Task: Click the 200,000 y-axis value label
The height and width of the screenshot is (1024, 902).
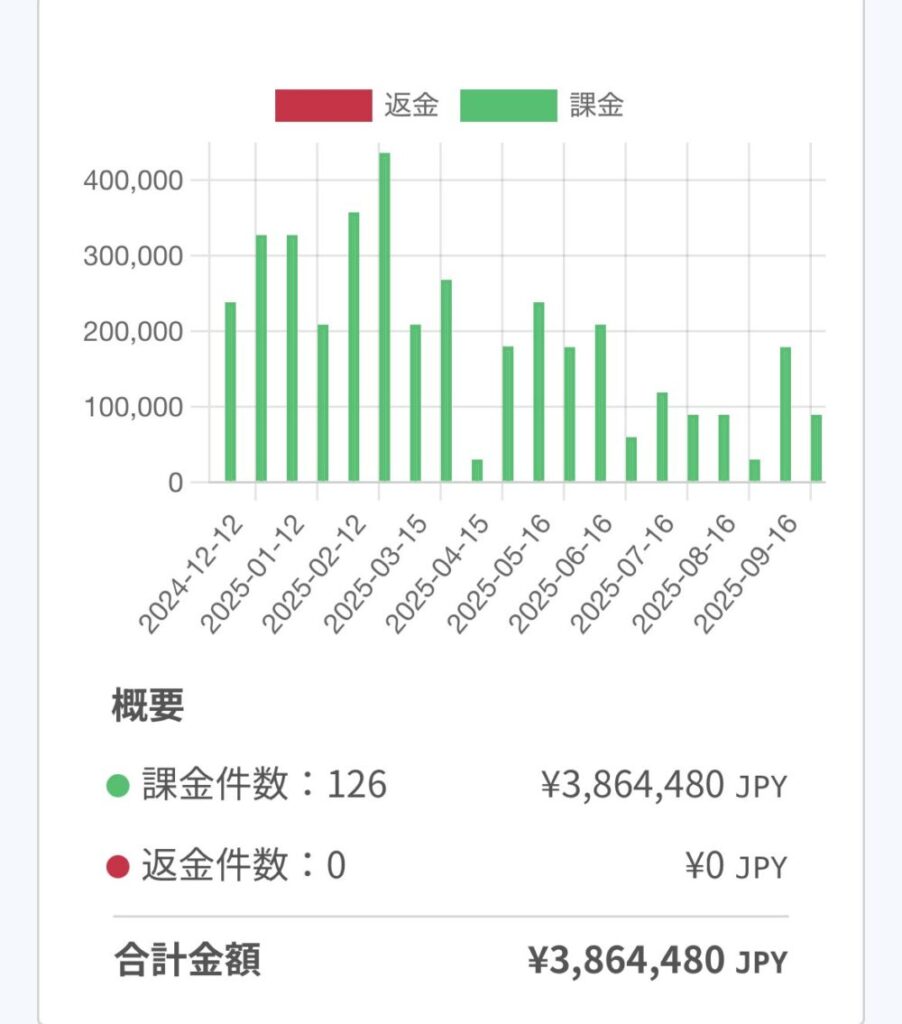Action: [x=133, y=332]
